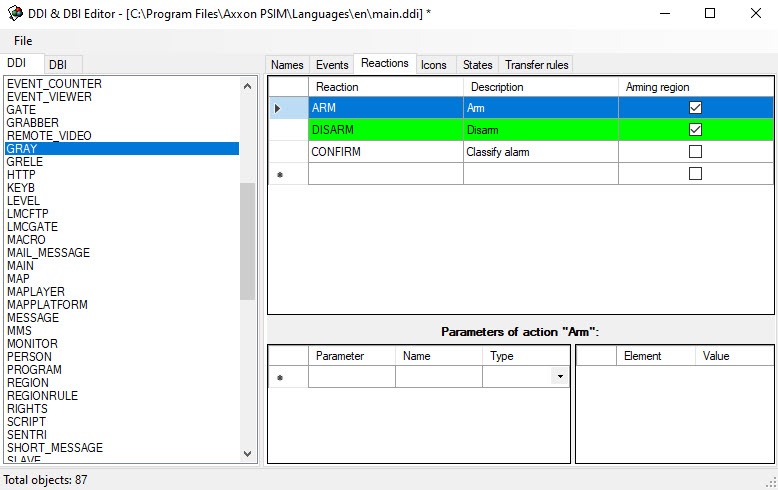The image size is (778, 490).
Task: Uncheck Arming region for DISARM reaction
Action: click(695, 130)
